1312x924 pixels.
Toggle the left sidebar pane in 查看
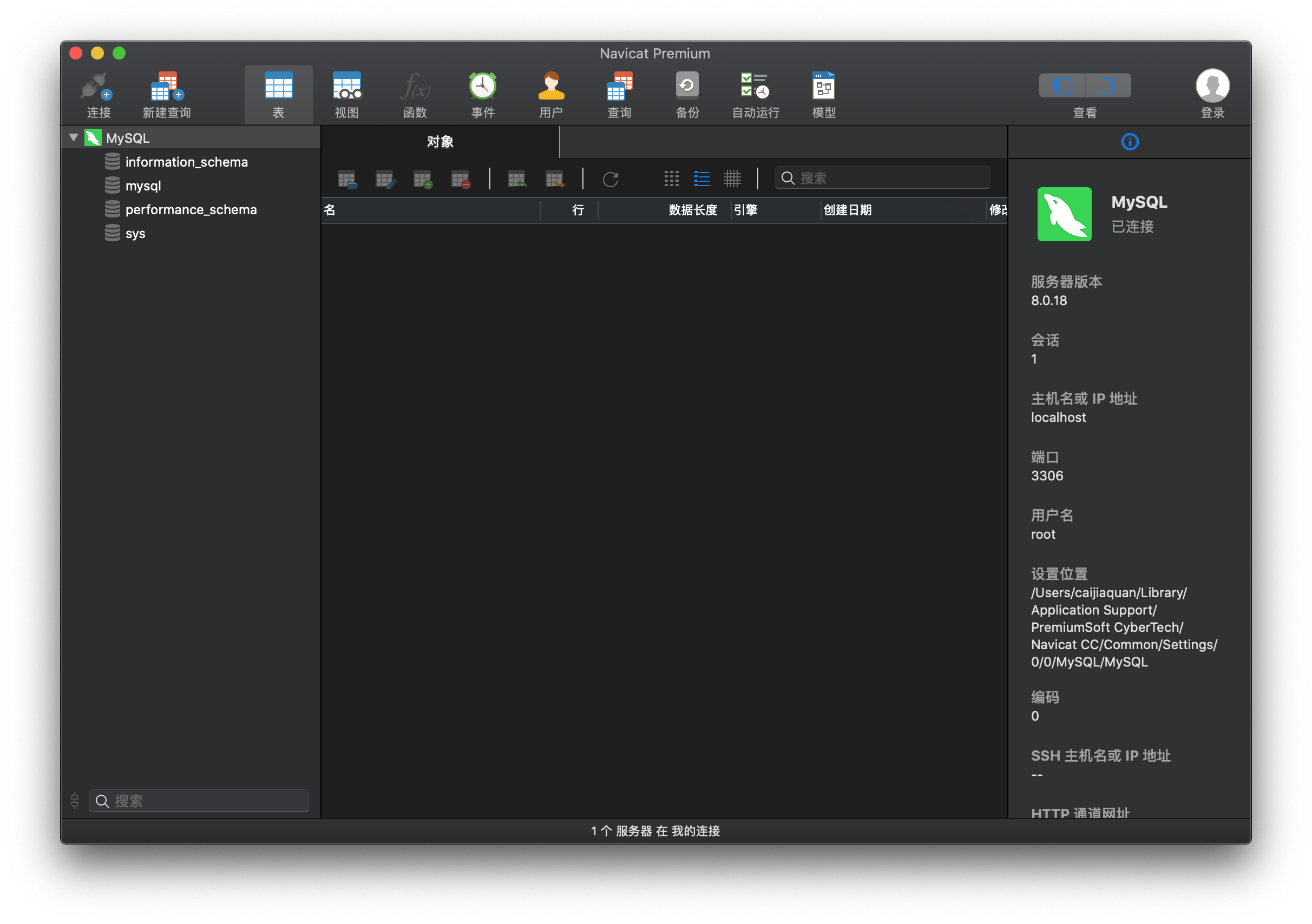[x=1062, y=85]
